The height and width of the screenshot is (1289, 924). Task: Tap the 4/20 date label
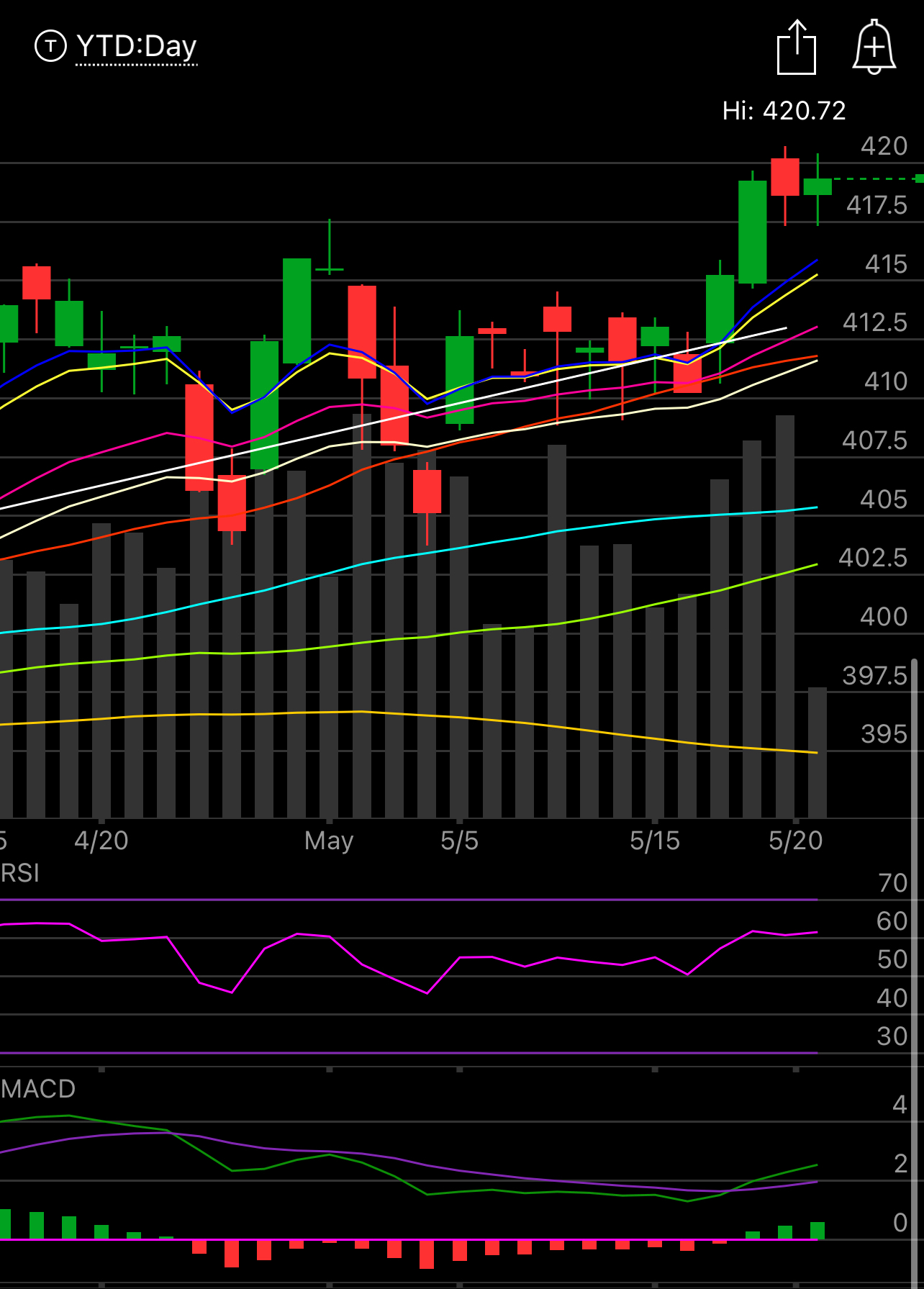tap(101, 841)
